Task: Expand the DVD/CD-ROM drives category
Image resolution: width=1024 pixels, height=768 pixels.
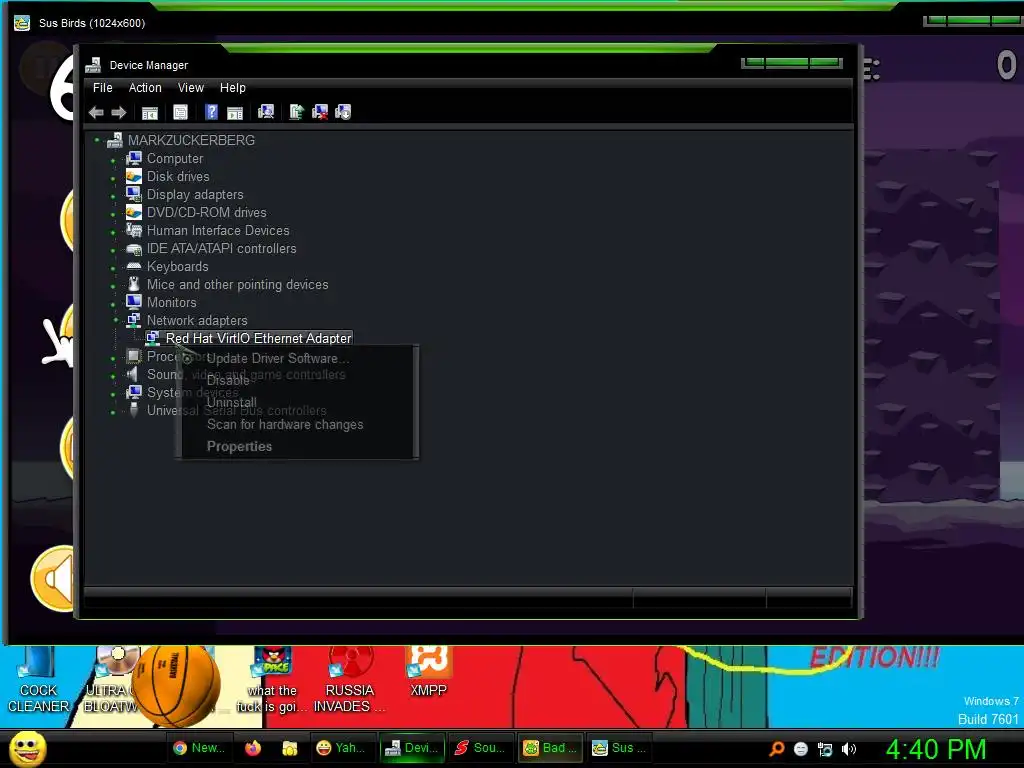Action: coord(114,214)
